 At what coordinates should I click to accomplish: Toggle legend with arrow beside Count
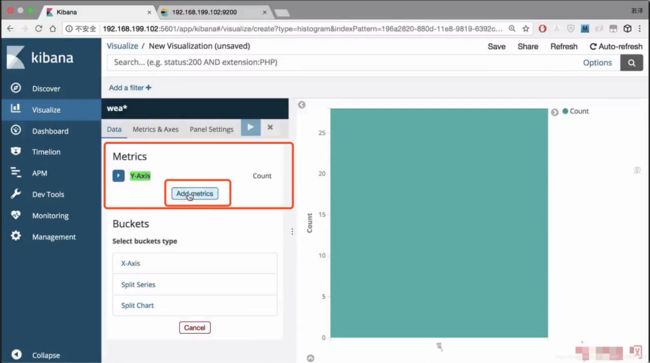tap(555, 112)
